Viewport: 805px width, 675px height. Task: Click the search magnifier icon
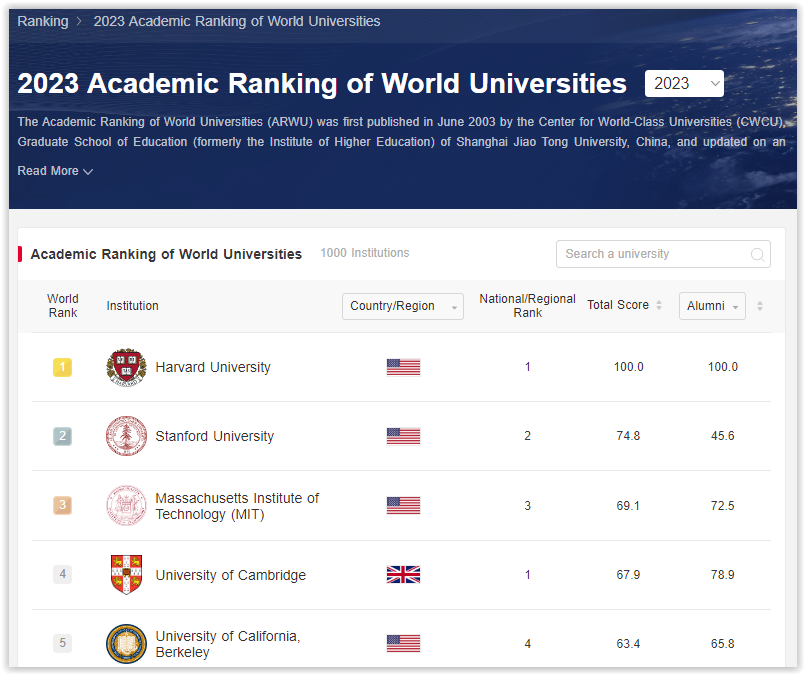758,255
